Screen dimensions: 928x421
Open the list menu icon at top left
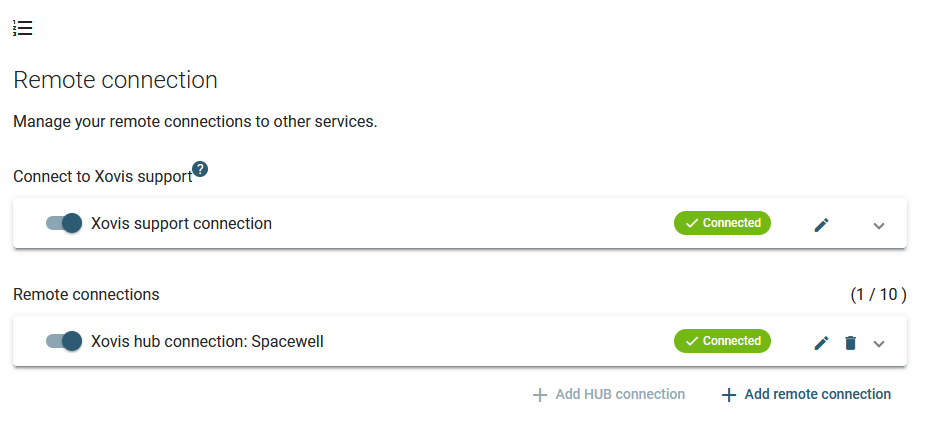click(22, 28)
